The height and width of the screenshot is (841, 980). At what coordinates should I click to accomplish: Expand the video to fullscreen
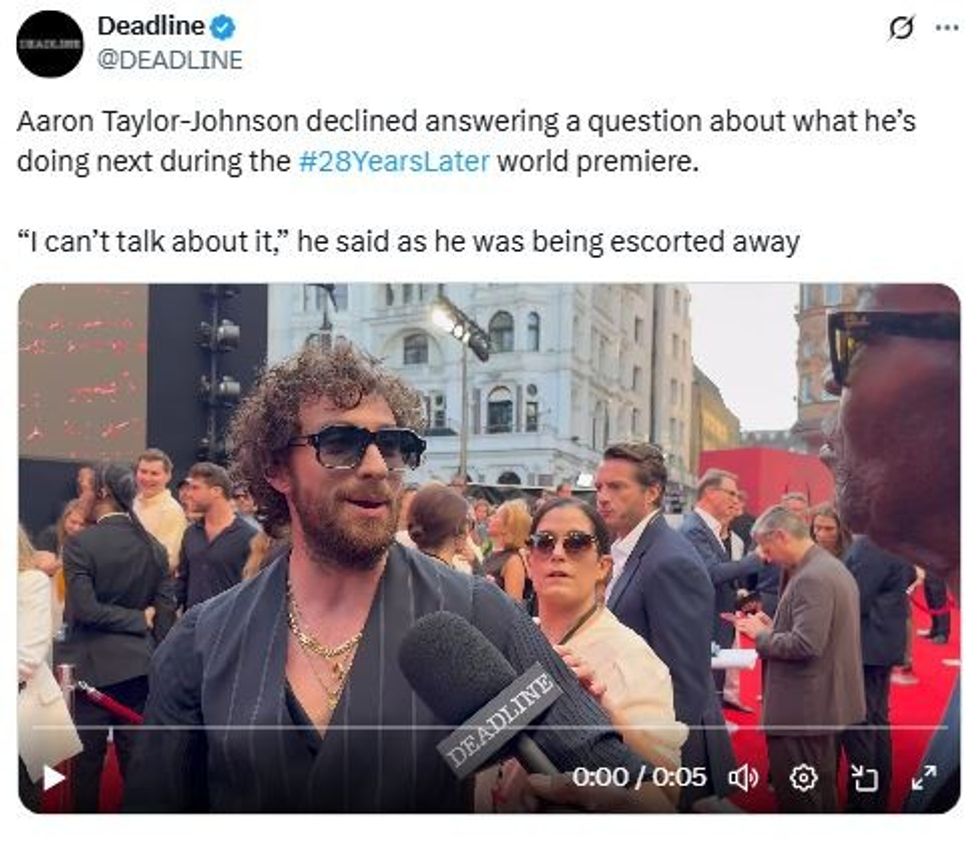point(924,778)
